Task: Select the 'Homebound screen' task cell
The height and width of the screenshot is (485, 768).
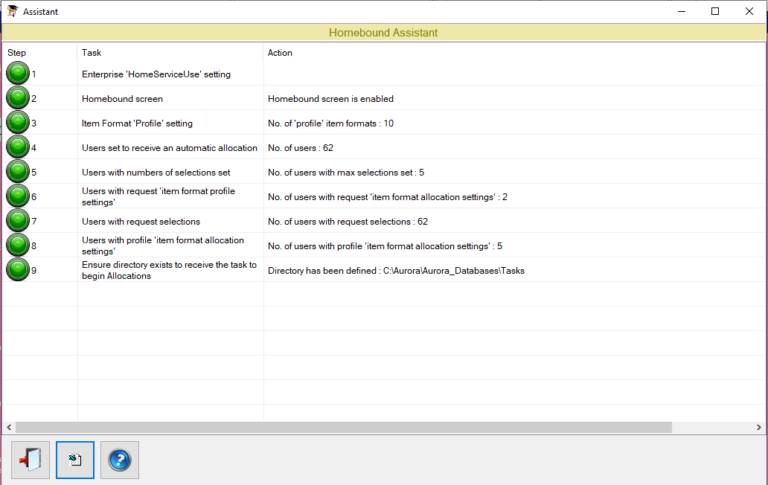Action: [122, 99]
